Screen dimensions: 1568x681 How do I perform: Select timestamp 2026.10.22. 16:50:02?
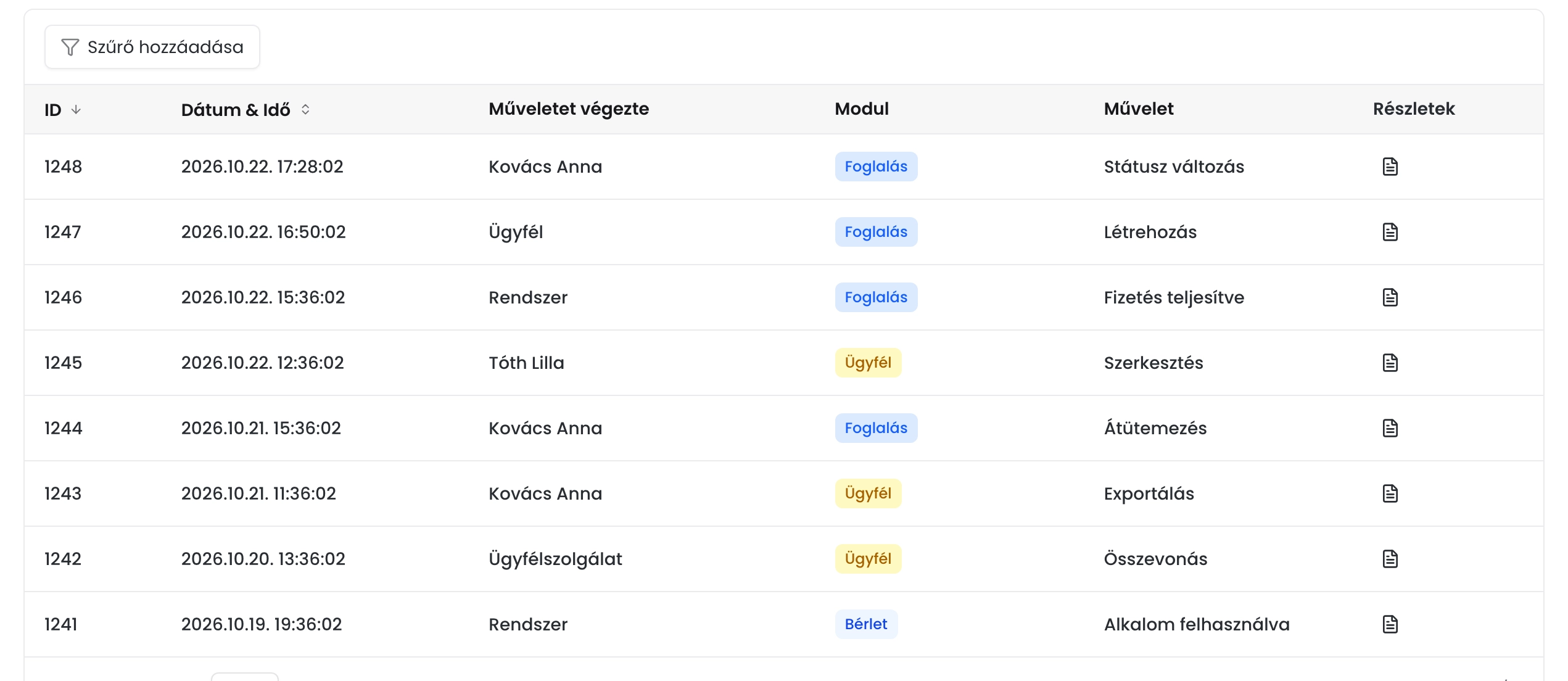[x=263, y=232]
